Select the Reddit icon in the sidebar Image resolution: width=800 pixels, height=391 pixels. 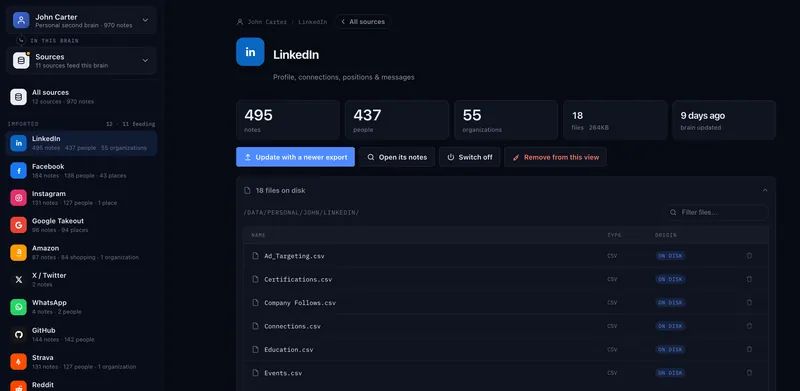(x=18, y=386)
